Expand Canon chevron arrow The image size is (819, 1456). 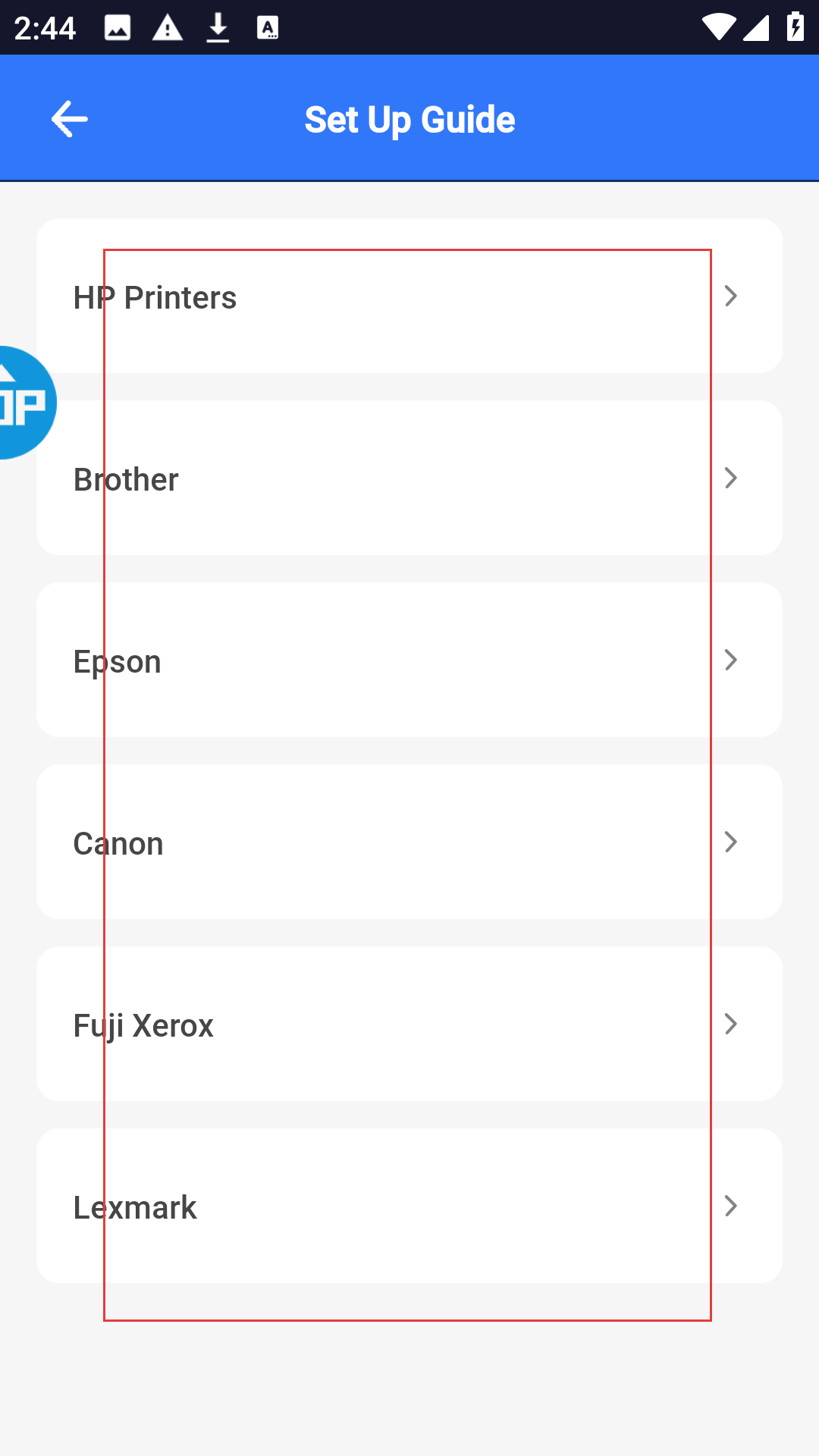click(x=730, y=842)
